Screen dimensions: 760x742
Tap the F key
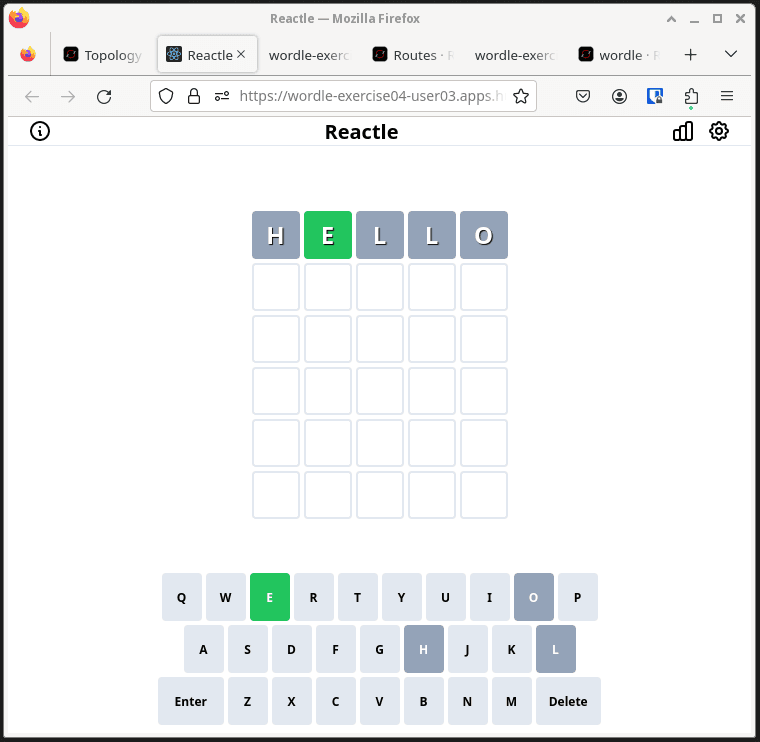click(x=336, y=649)
